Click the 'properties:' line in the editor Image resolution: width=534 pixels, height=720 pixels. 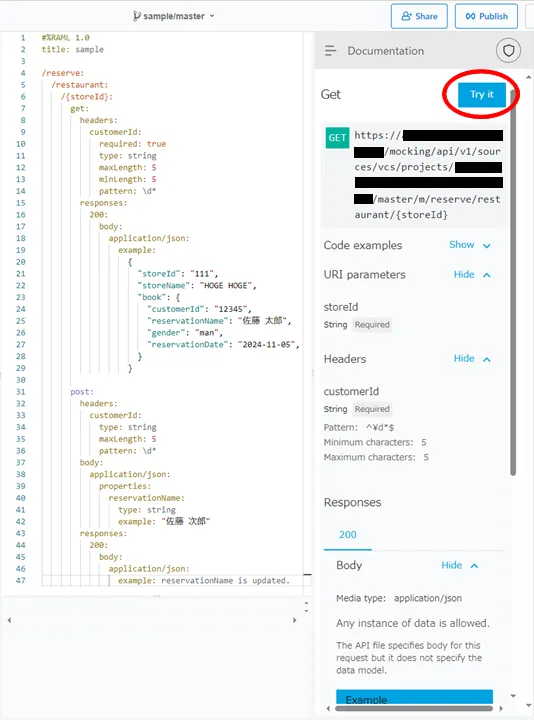125,486
